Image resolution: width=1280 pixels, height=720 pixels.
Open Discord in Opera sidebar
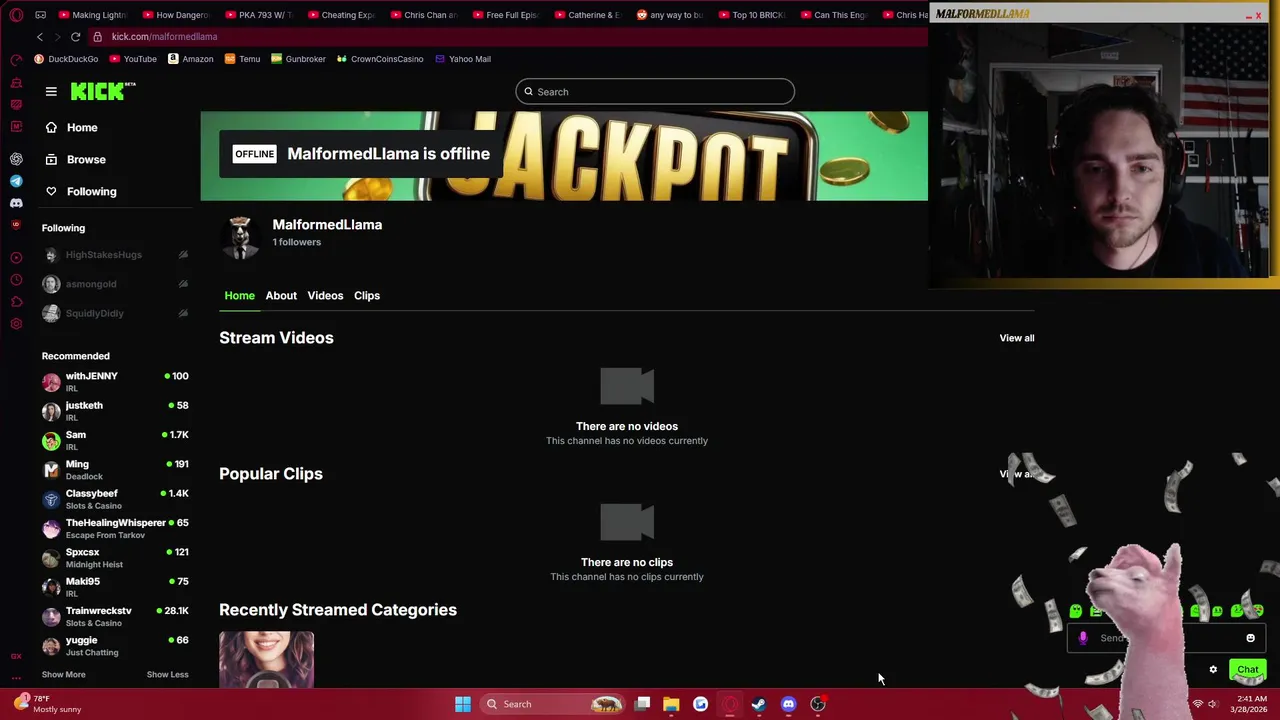(x=16, y=203)
